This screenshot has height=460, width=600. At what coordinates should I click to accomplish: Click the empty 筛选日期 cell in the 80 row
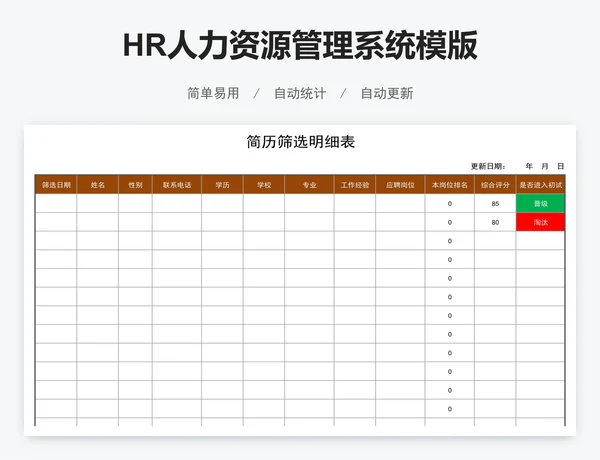[56, 222]
